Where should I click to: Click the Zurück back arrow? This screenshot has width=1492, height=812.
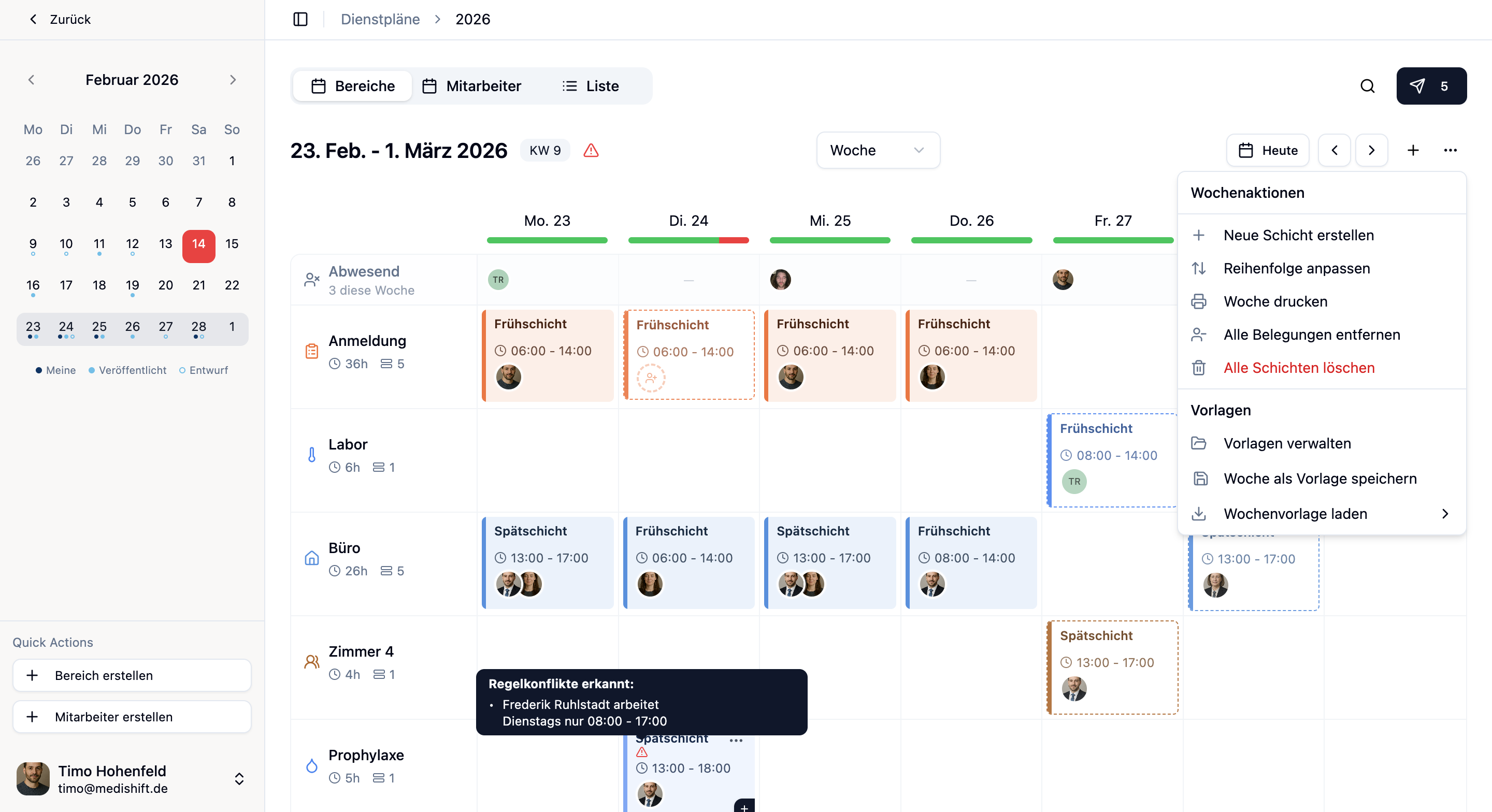pos(33,19)
